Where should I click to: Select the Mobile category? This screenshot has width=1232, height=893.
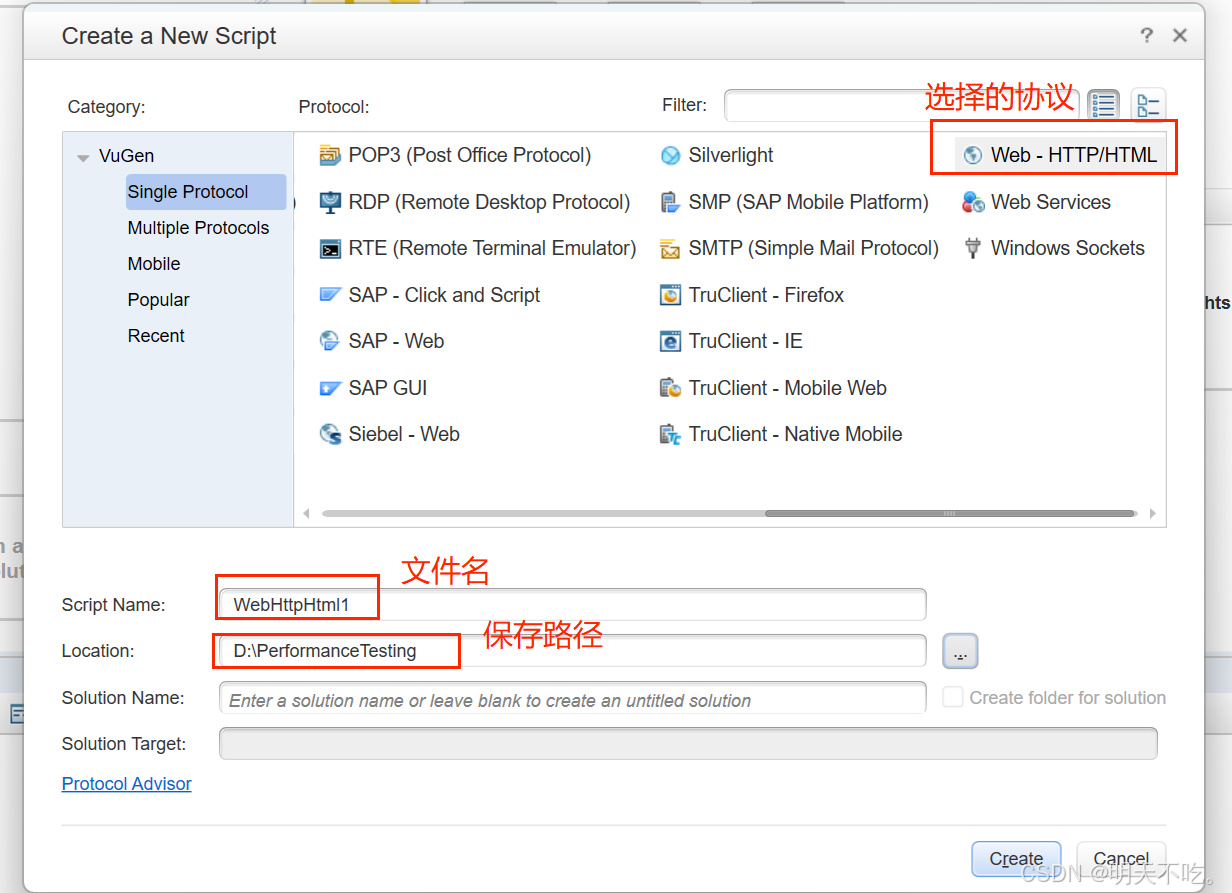click(x=154, y=264)
